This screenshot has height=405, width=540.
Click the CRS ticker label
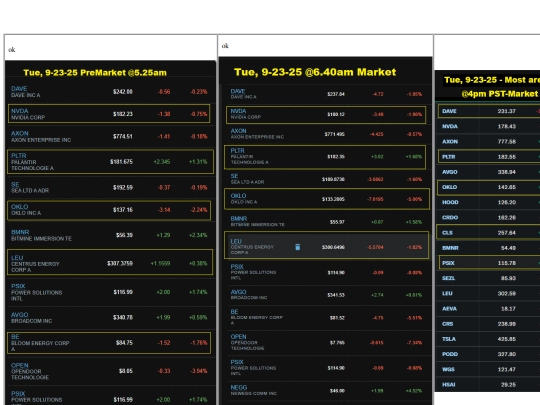click(448, 324)
